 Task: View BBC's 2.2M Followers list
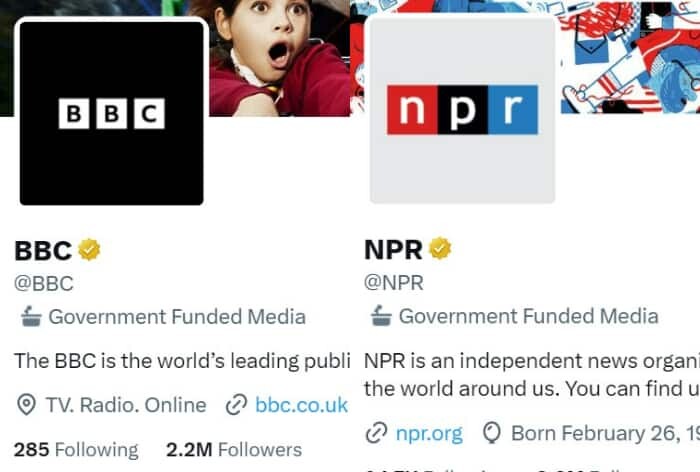(234, 450)
